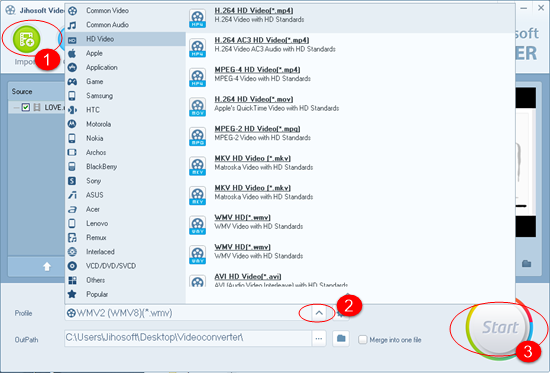Open the output folder icon button
The height and width of the screenshot is (373, 550).
(x=341, y=339)
